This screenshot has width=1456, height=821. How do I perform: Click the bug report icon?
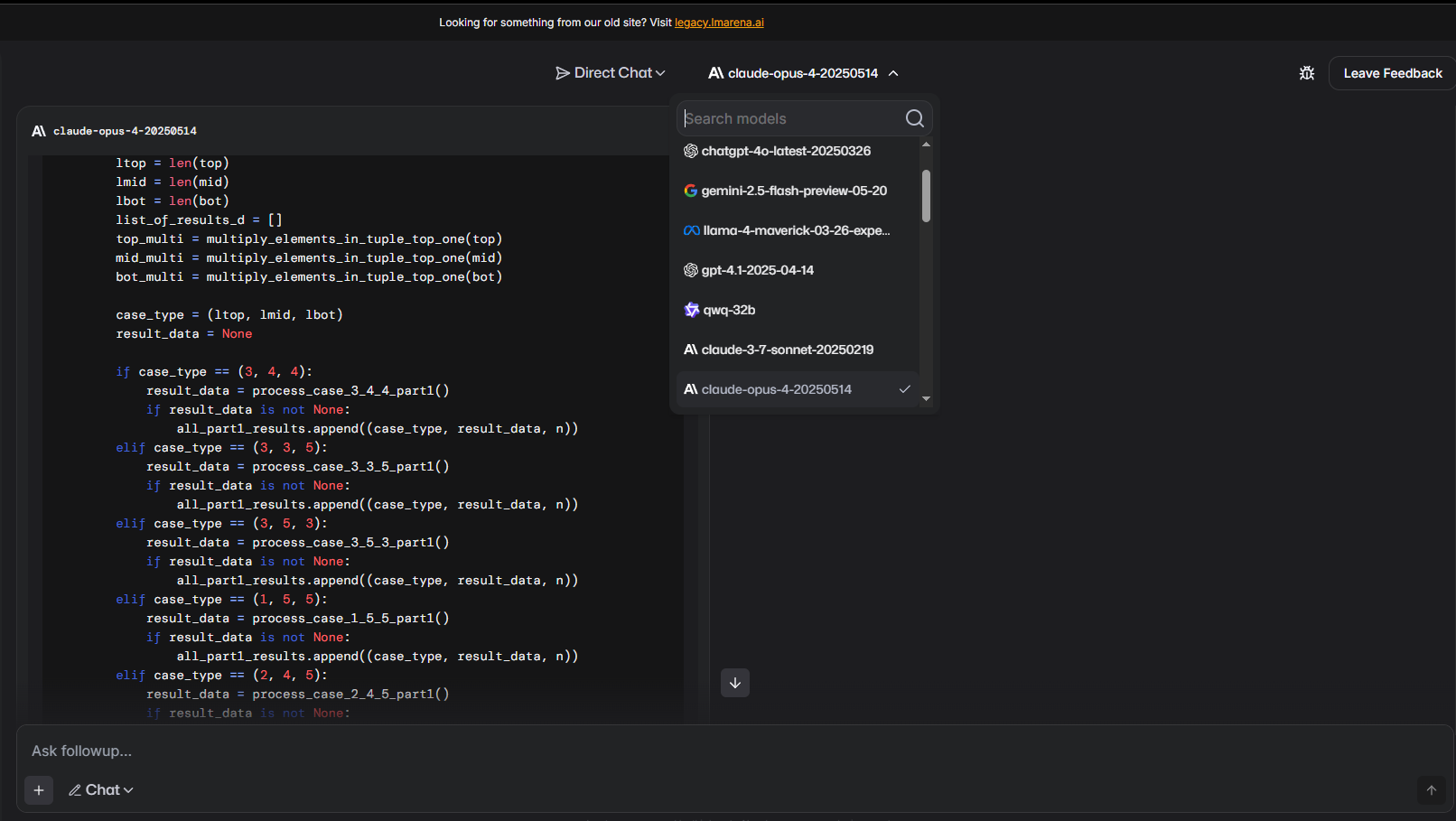1306,73
